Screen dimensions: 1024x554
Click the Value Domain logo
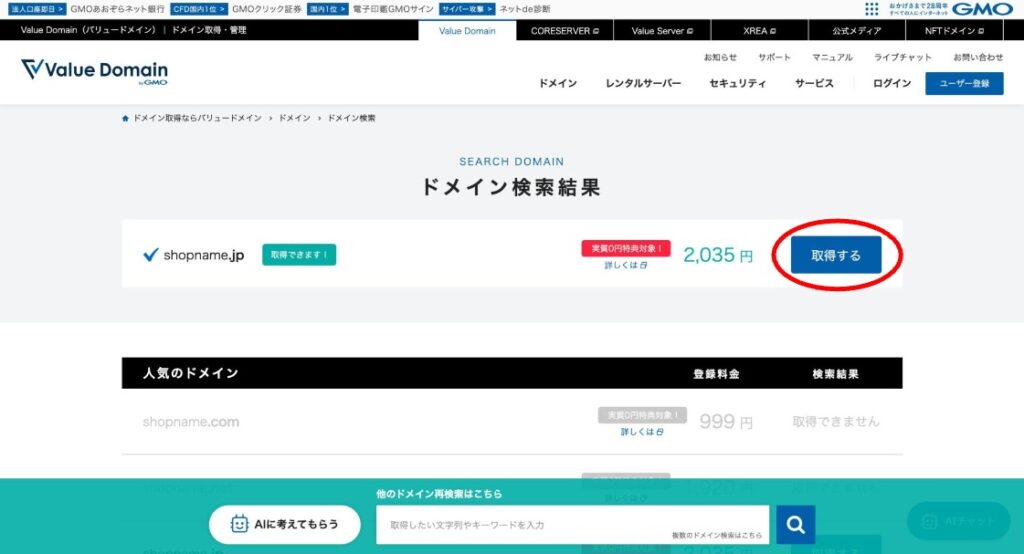pyautogui.click(x=94, y=71)
